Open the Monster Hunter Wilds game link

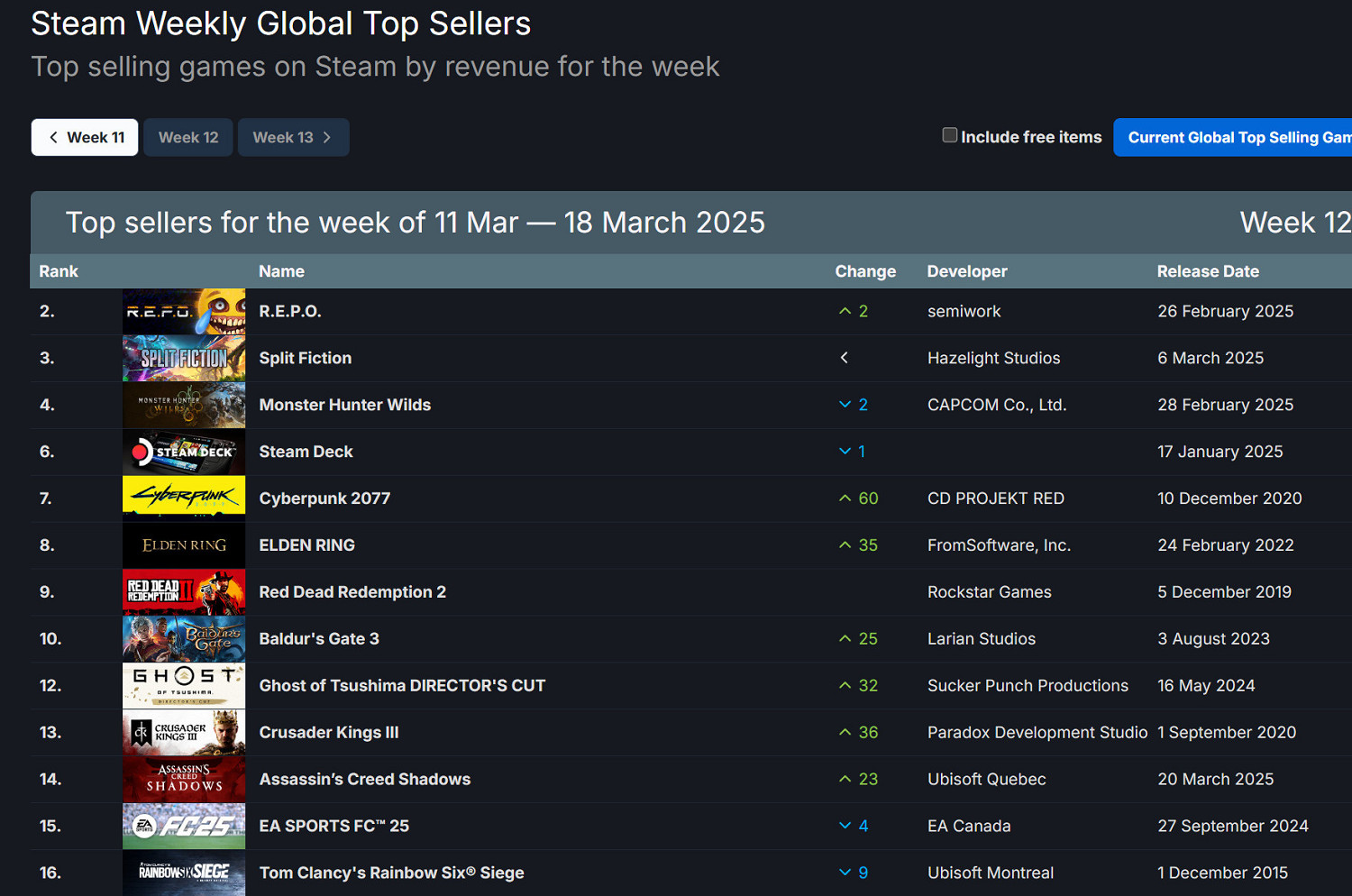[x=344, y=406]
